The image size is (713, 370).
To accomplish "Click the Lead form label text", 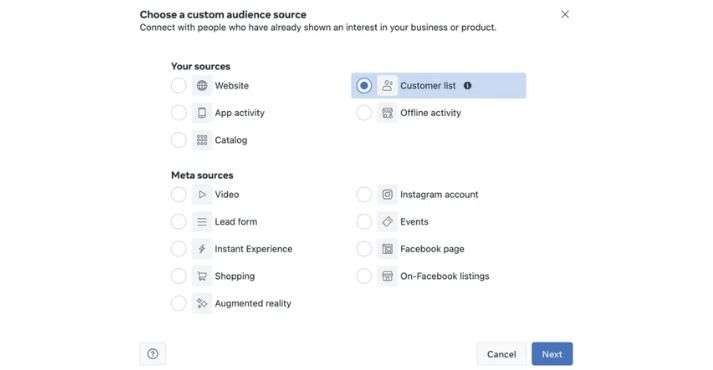I will coord(236,222).
